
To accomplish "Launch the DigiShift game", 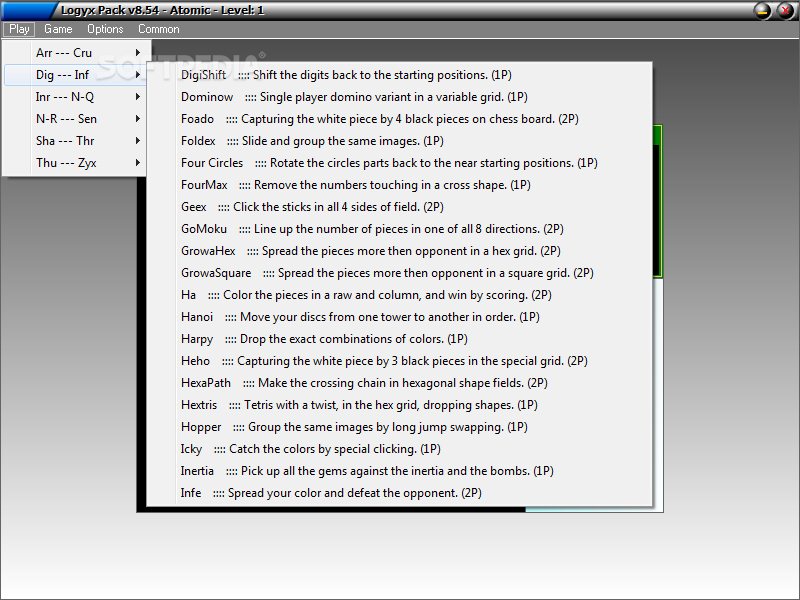I will [x=399, y=74].
